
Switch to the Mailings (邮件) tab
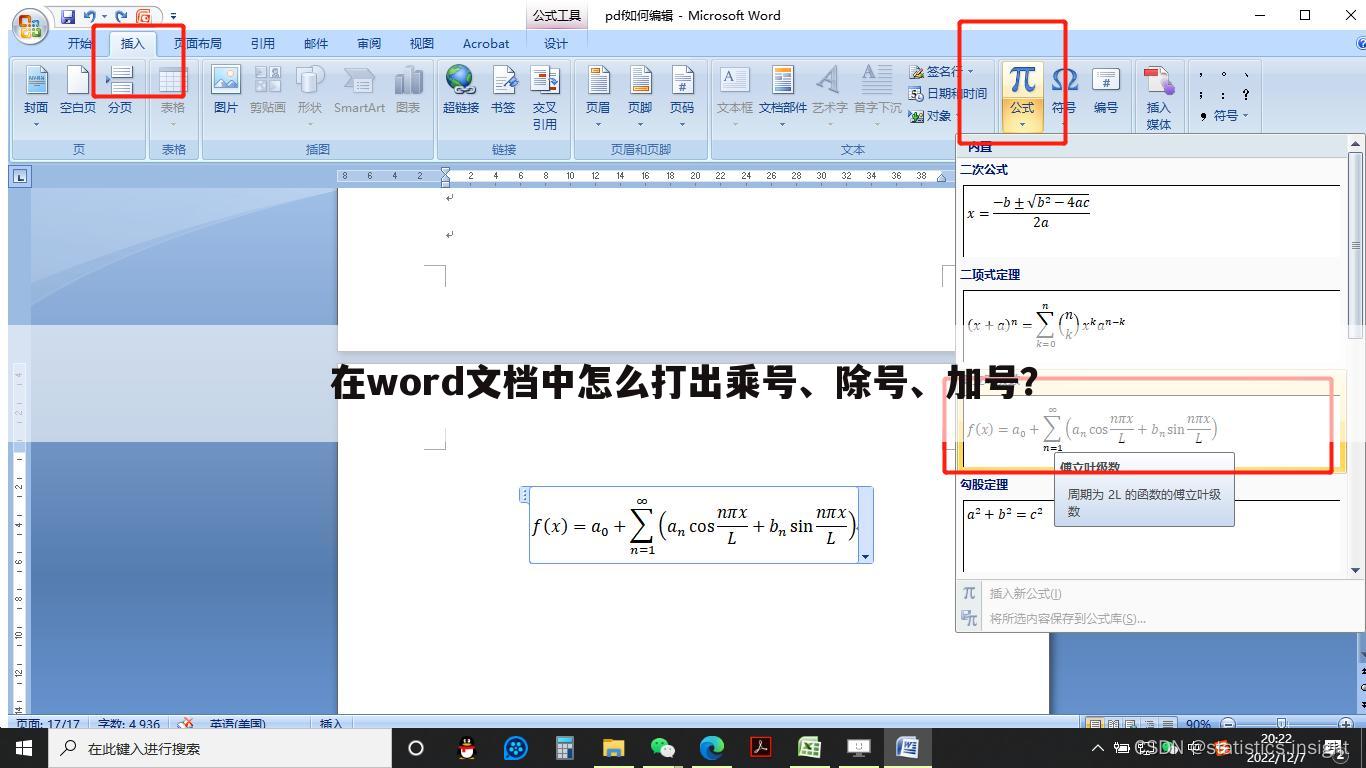[316, 43]
